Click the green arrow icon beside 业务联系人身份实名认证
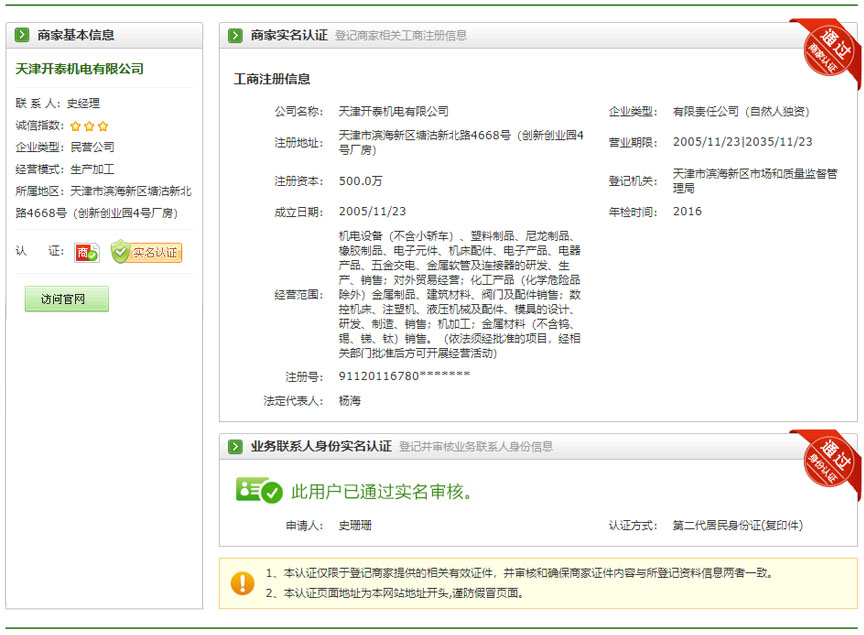 click(x=235, y=447)
